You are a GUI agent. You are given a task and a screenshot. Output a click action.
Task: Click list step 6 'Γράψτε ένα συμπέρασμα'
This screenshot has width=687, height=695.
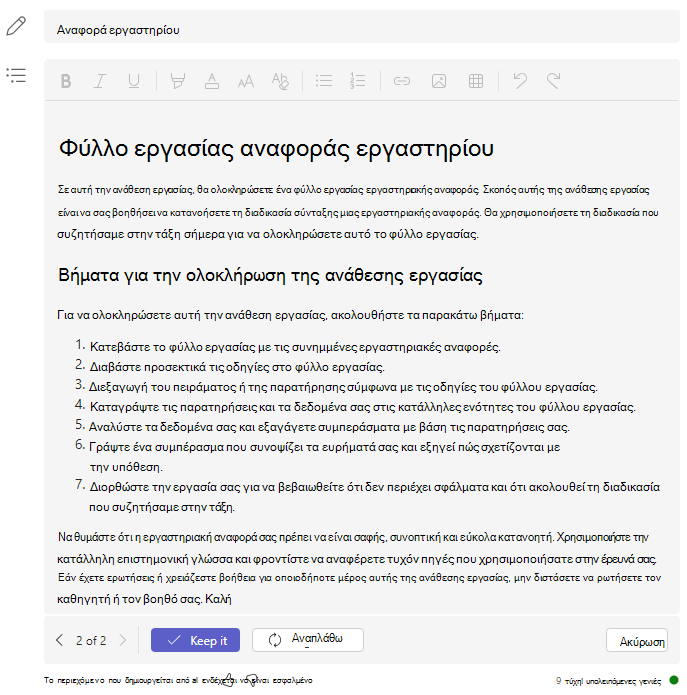coord(324,457)
